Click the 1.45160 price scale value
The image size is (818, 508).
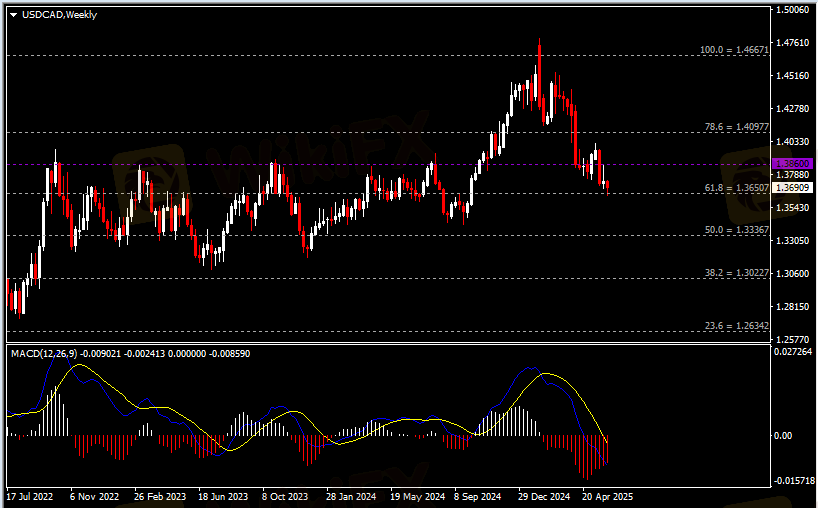click(x=792, y=76)
